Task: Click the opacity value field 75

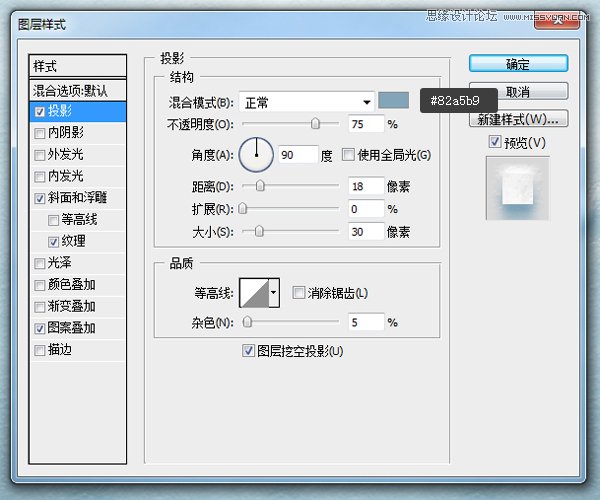Action: [x=366, y=124]
